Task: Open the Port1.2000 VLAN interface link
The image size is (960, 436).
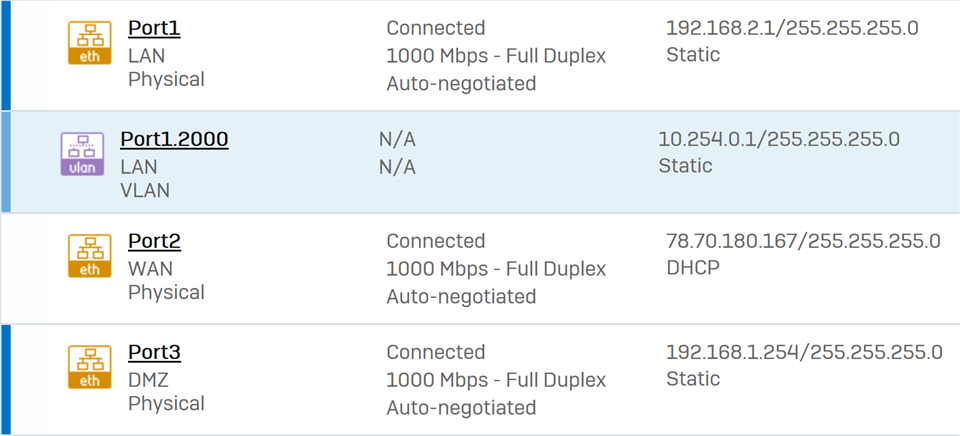Action: 174,140
